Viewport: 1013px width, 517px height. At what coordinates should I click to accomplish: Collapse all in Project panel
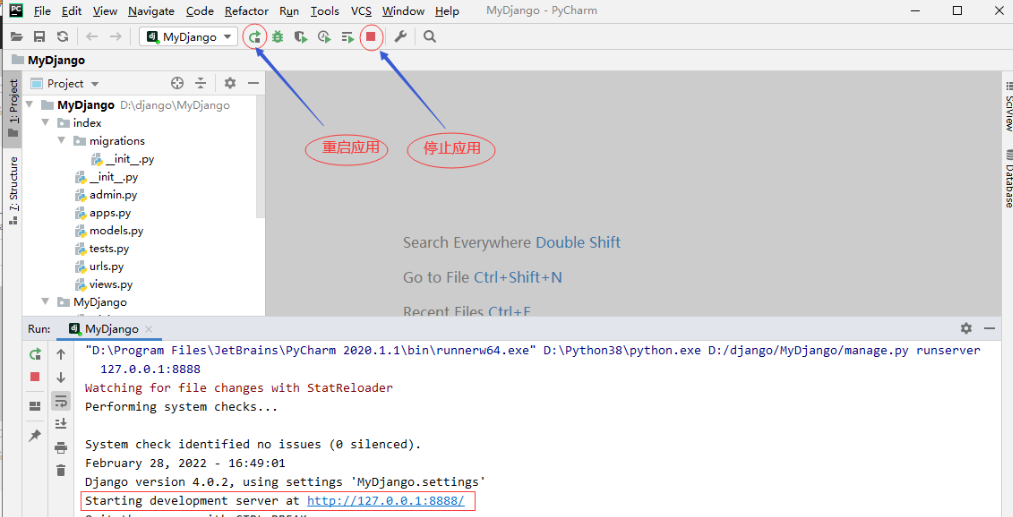[x=201, y=83]
